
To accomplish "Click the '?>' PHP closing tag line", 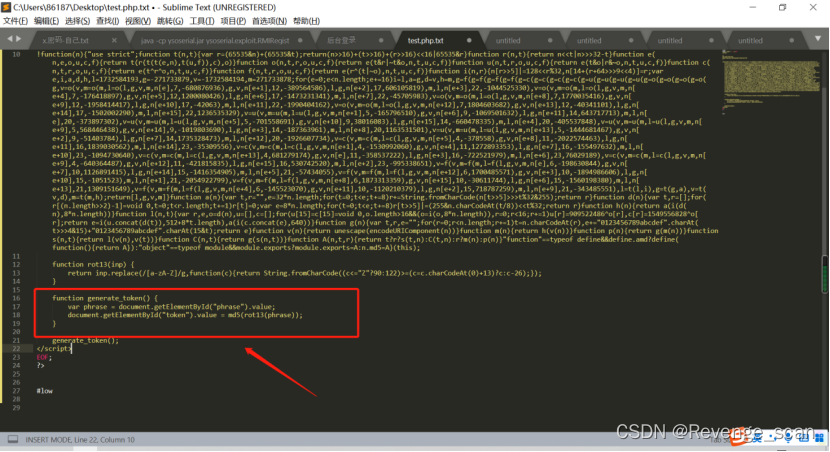I will (40, 365).
